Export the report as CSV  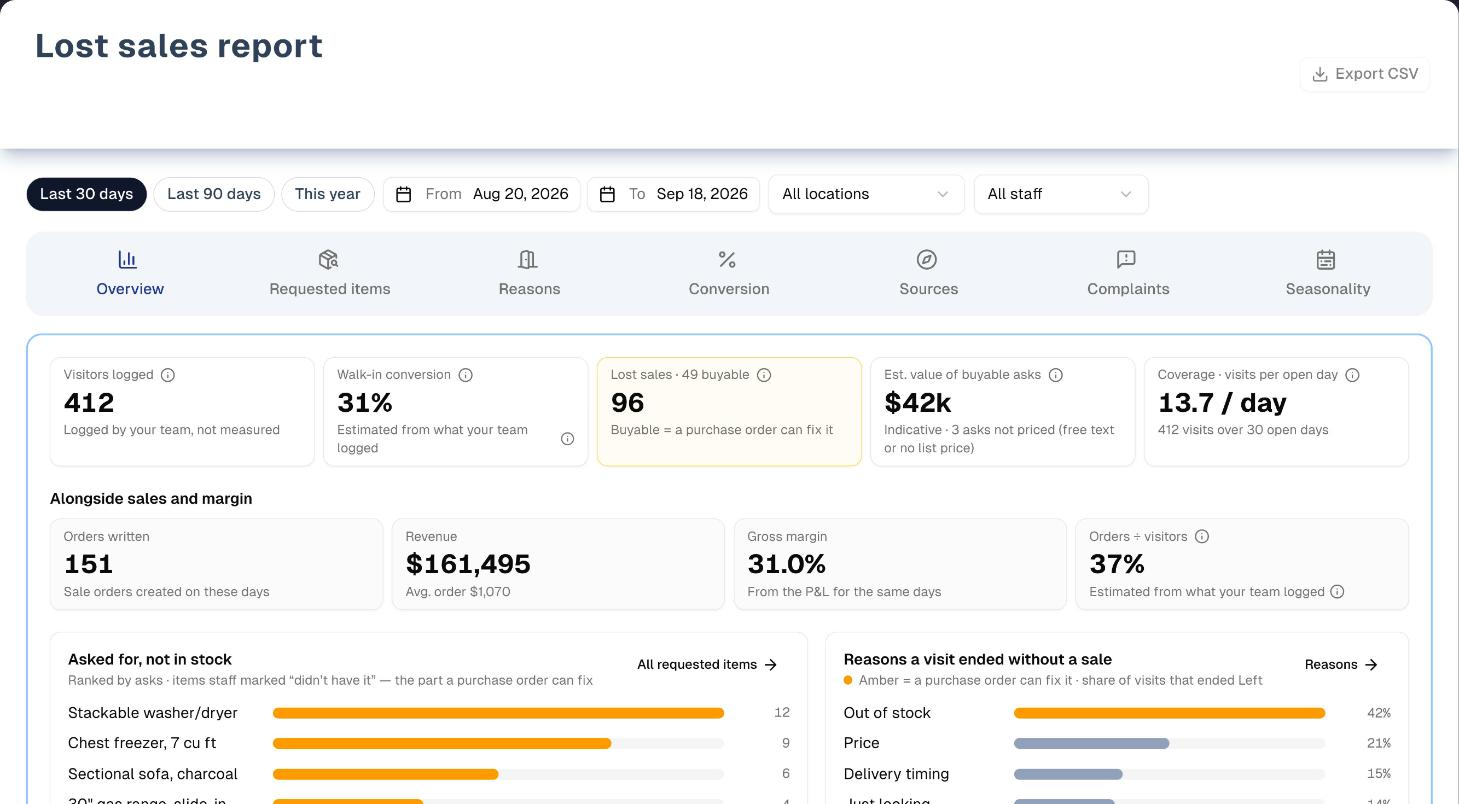coord(1365,74)
